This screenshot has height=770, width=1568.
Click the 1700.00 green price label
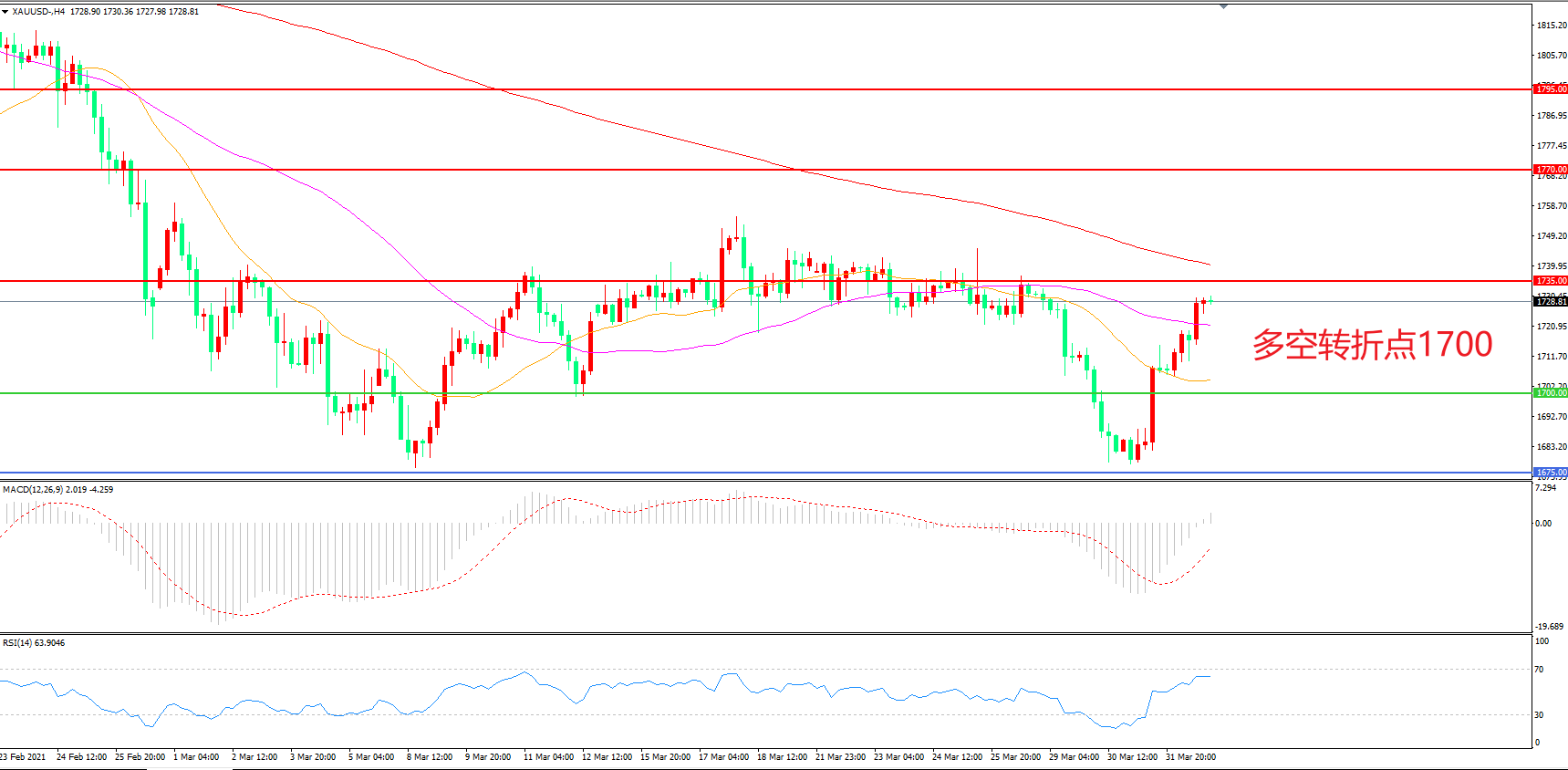[x=1550, y=393]
